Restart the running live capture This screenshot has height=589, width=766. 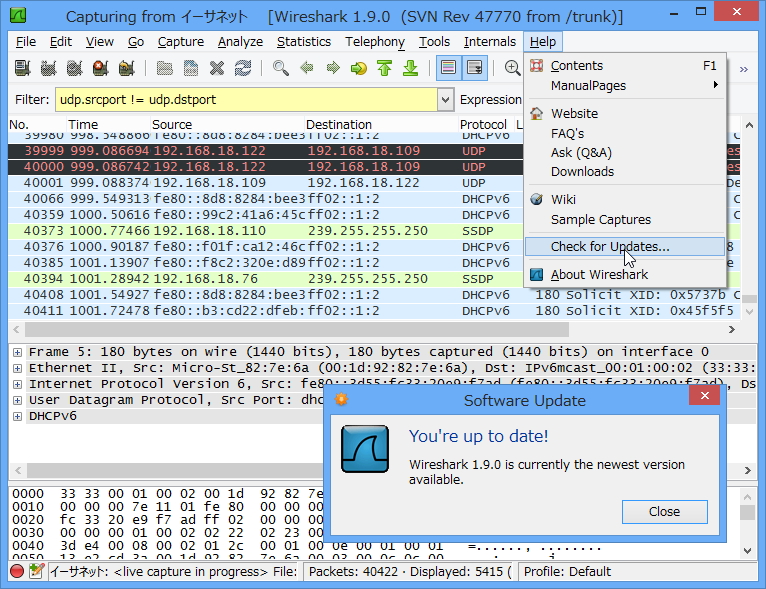[x=127, y=68]
